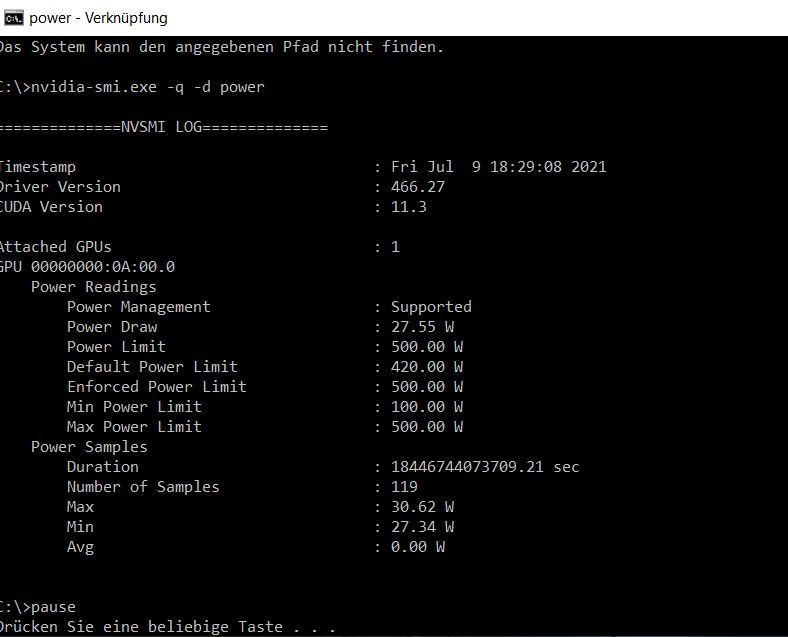Click the Attached GPUs label
Viewport: 788px width, 637px height.
[x=55, y=247]
